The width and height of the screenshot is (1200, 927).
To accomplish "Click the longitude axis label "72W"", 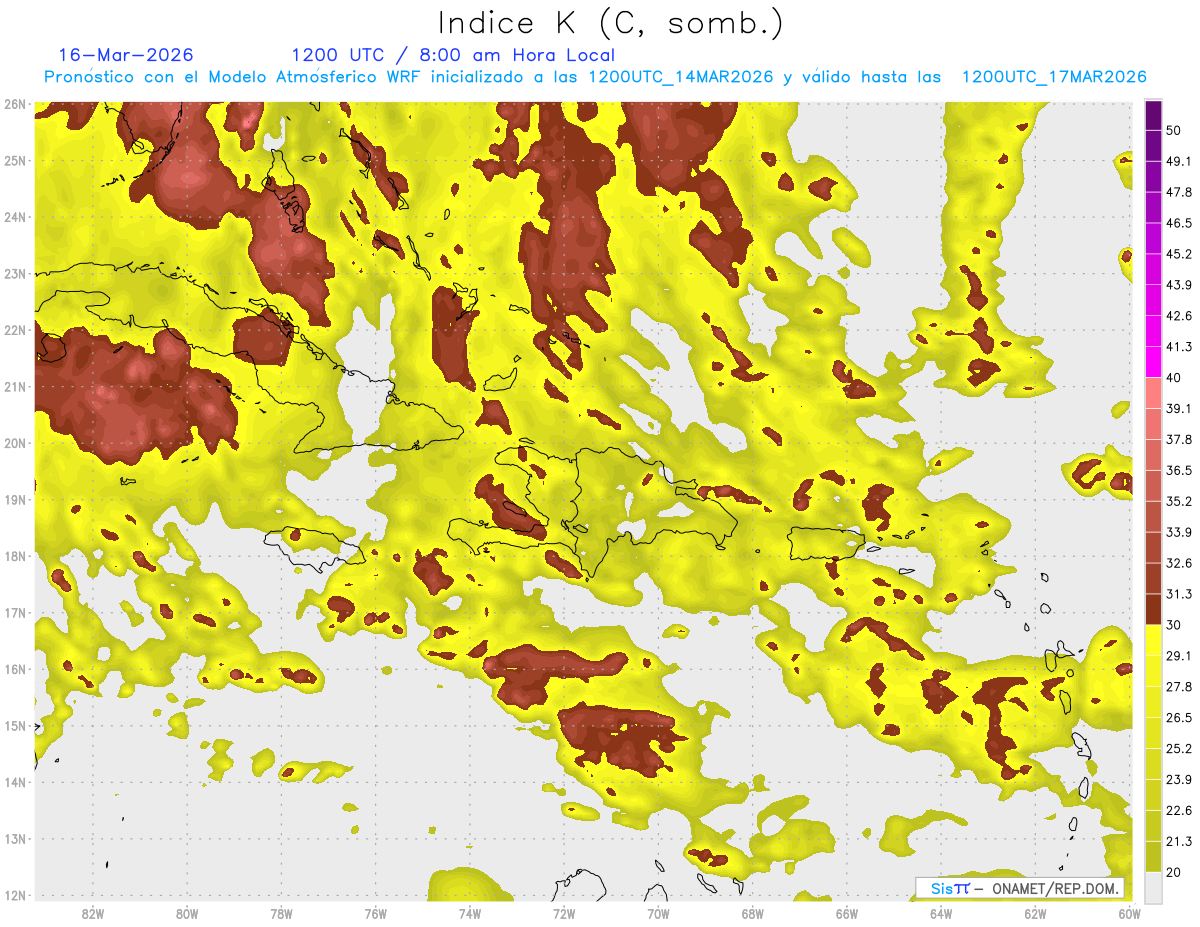I will pos(564,914).
